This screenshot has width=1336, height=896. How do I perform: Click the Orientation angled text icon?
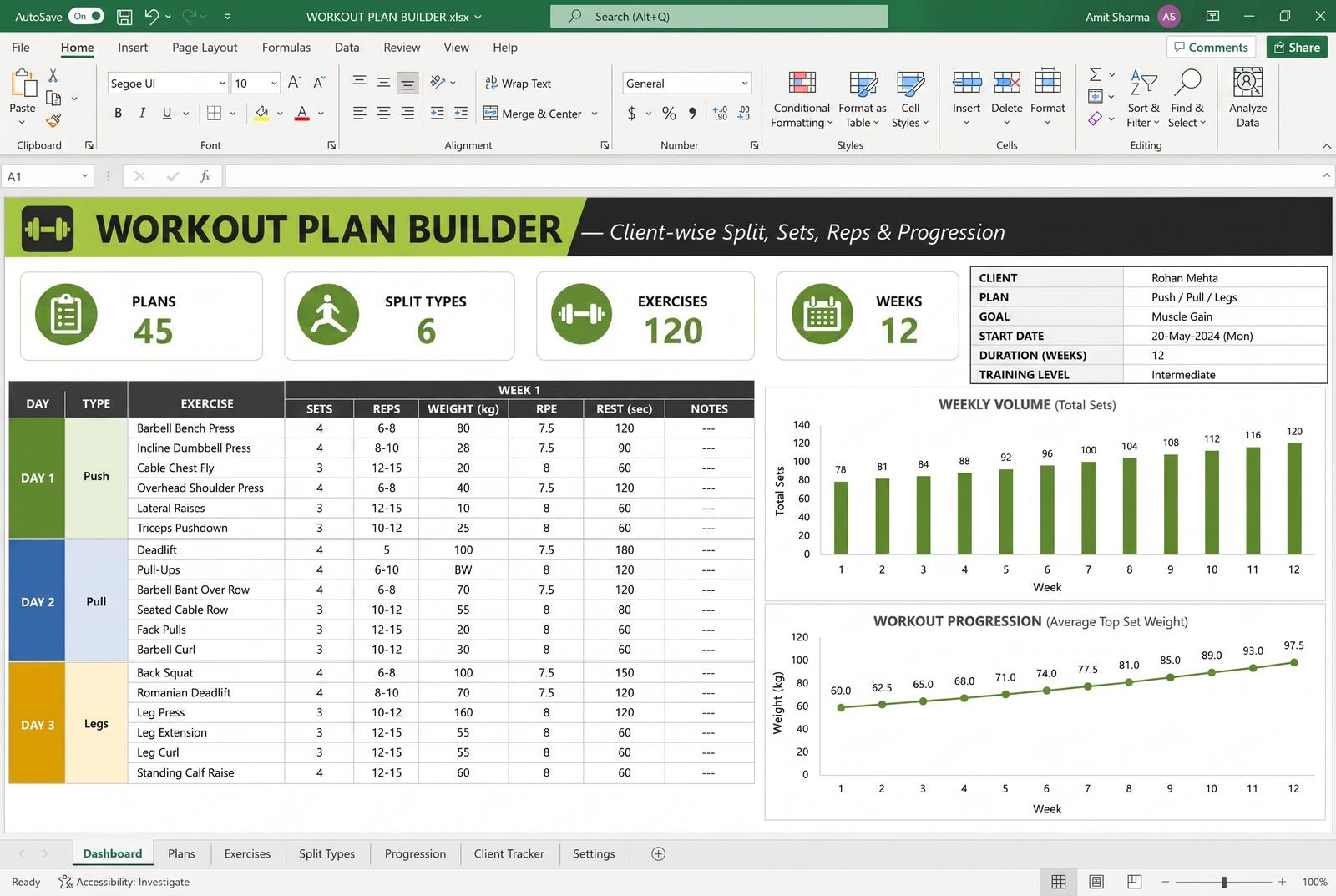click(438, 82)
